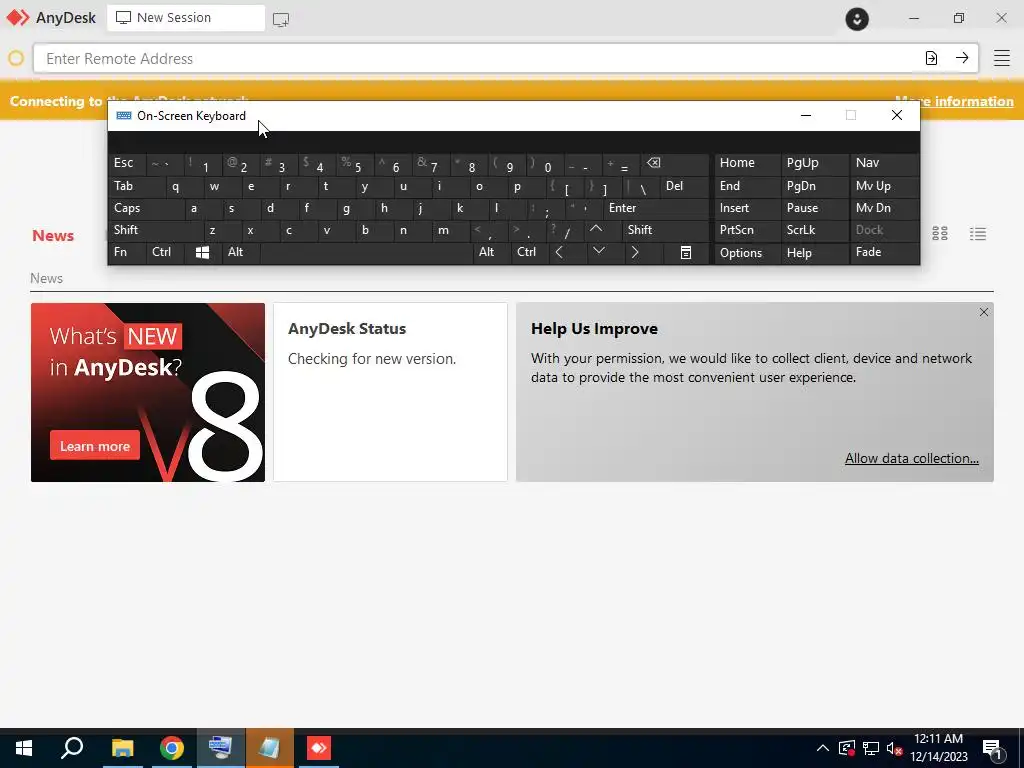Open taskbar Search
Viewport: 1024px width, 768px height.
pyautogui.click(x=72, y=748)
